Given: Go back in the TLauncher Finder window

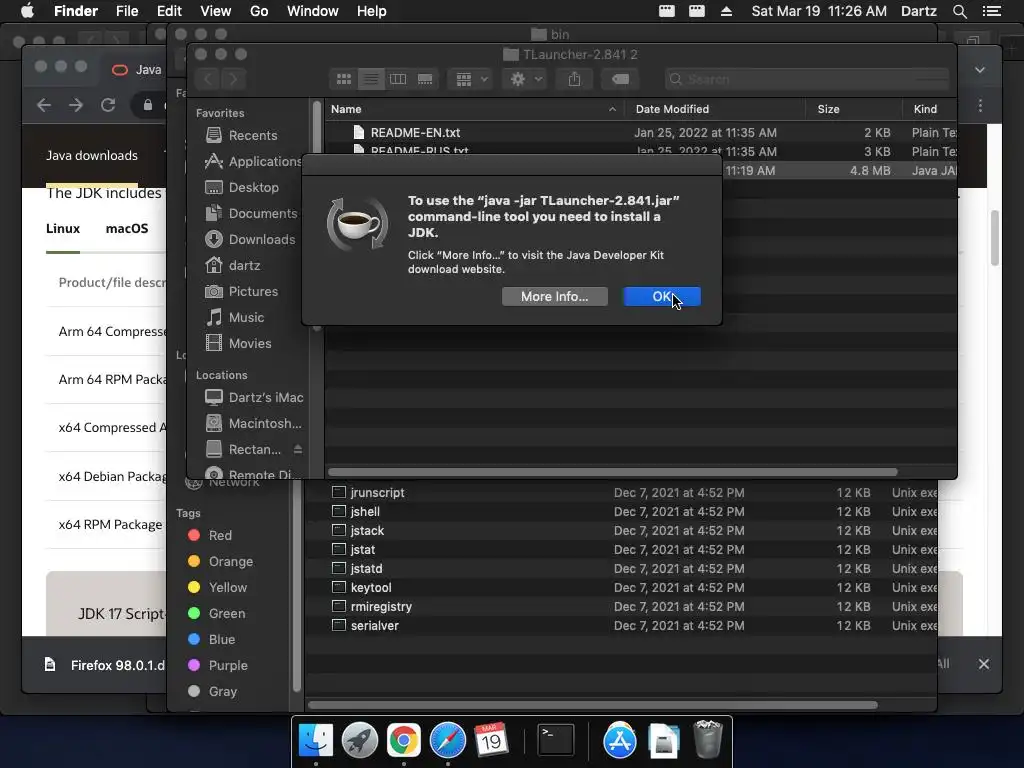Looking at the screenshot, I should pyautogui.click(x=208, y=79).
